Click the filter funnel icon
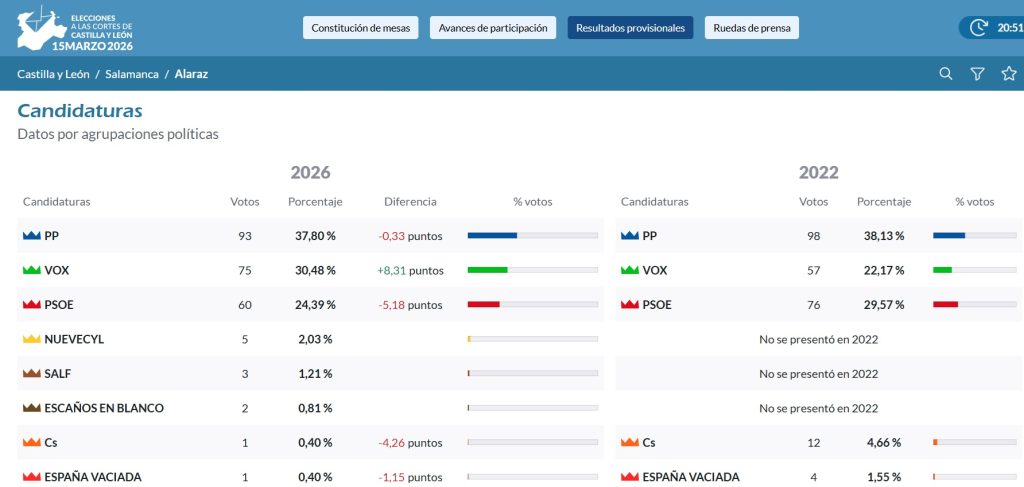Image resolution: width=1024 pixels, height=487 pixels. click(977, 74)
